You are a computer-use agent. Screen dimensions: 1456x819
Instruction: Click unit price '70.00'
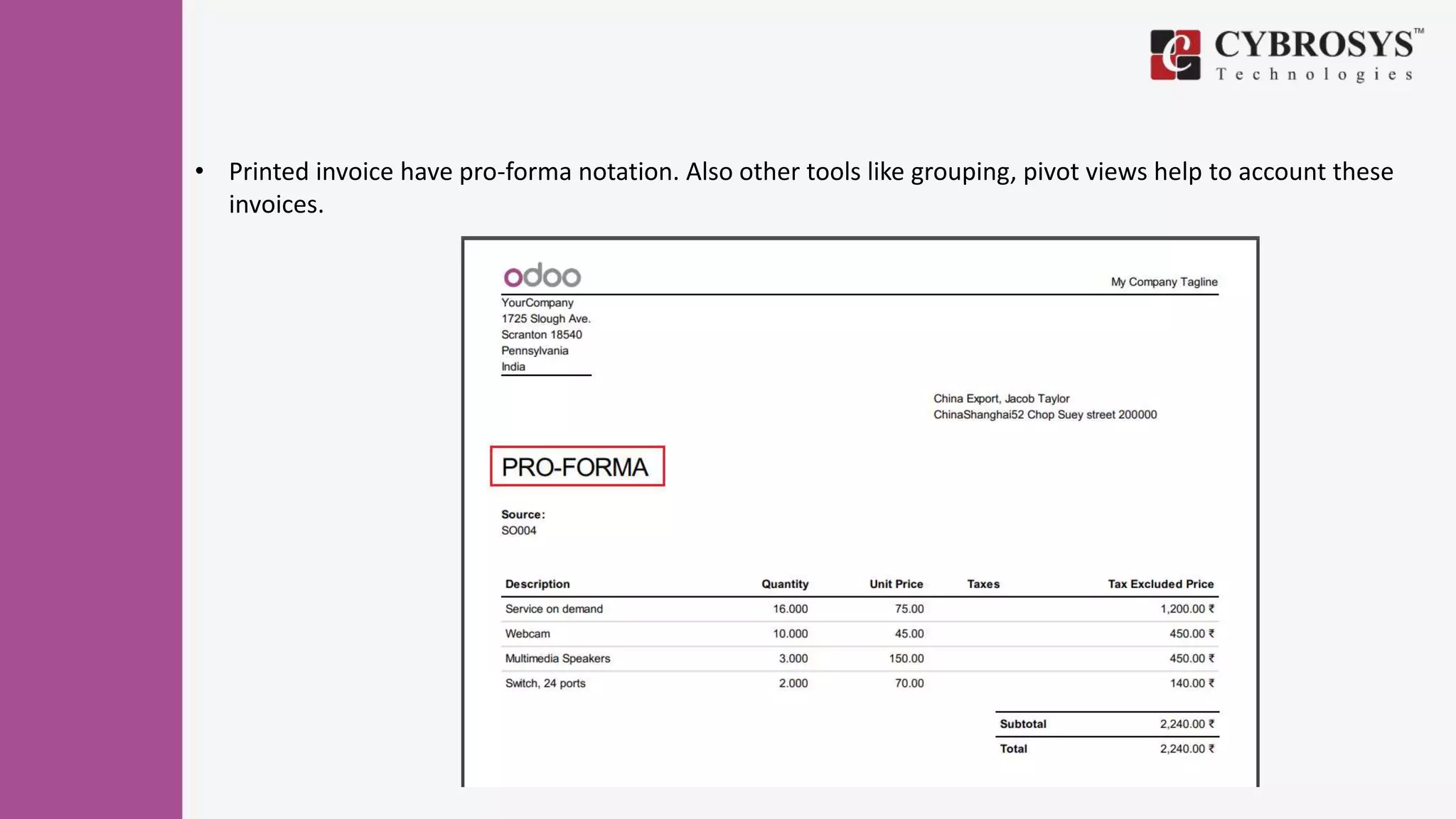tap(909, 683)
